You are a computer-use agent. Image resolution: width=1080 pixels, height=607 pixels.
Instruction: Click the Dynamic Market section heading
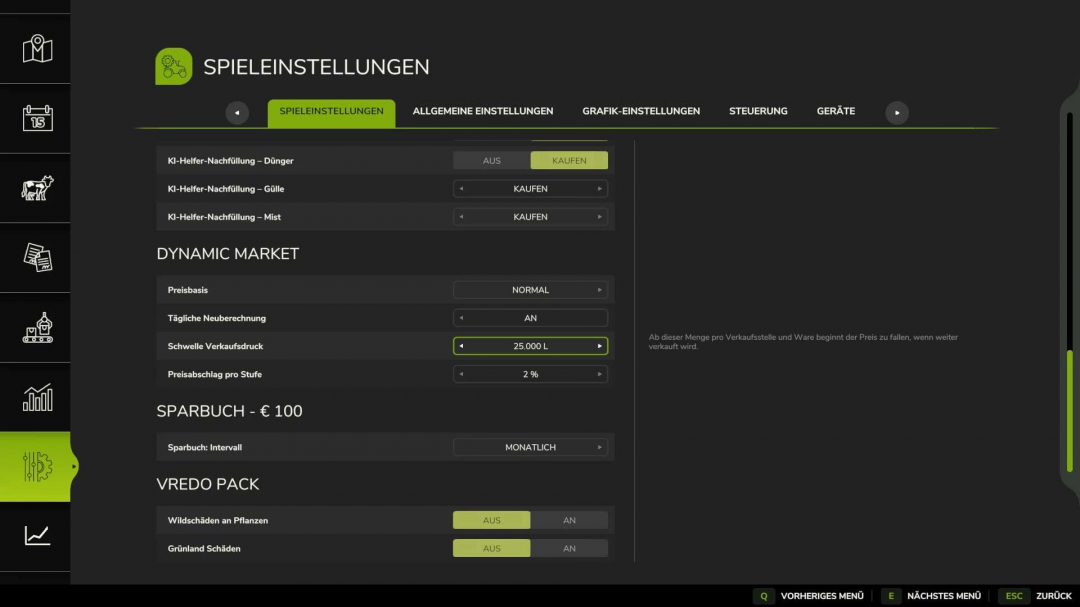[x=227, y=254]
